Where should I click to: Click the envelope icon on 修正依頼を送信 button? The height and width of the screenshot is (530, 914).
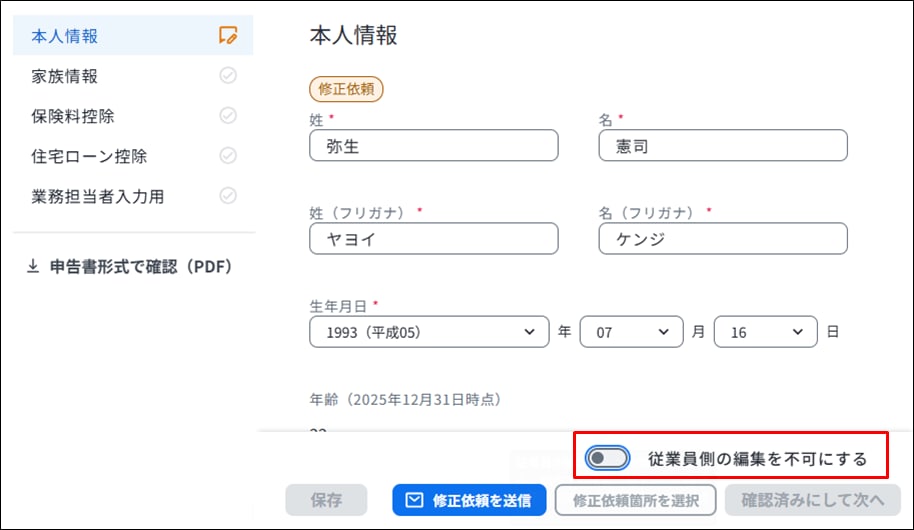click(414, 500)
